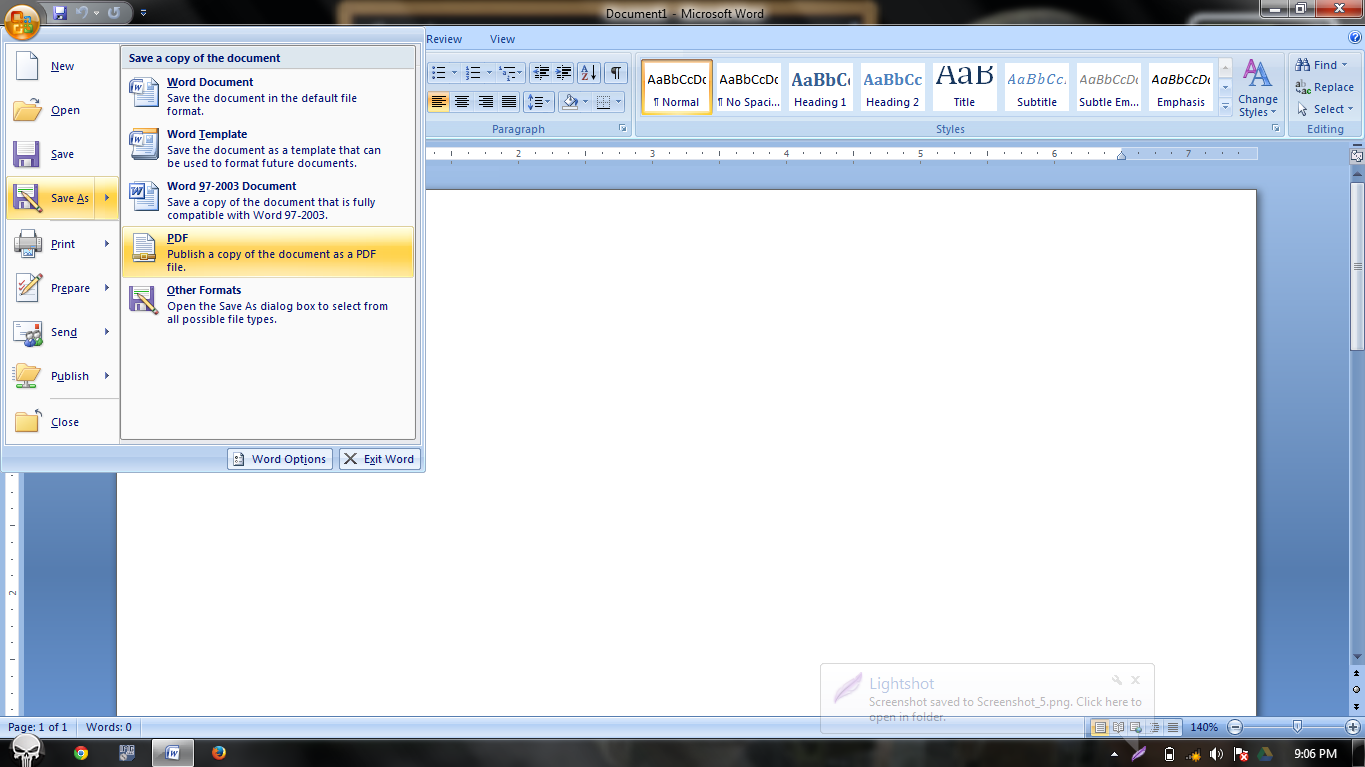Open the Undo history dropdown arrow
Viewport: 1365px width, 767px height.
pos(96,13)
